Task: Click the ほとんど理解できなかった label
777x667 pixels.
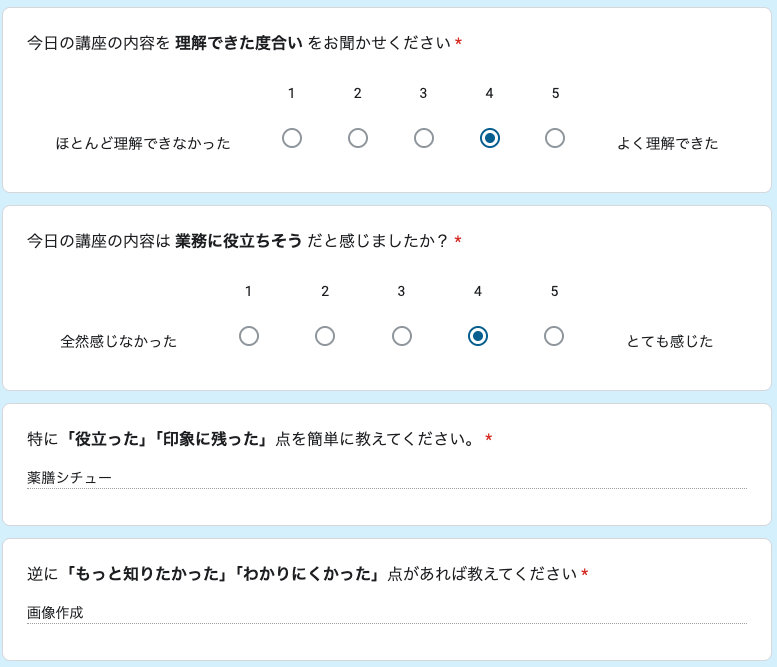Action: (143, 143)
